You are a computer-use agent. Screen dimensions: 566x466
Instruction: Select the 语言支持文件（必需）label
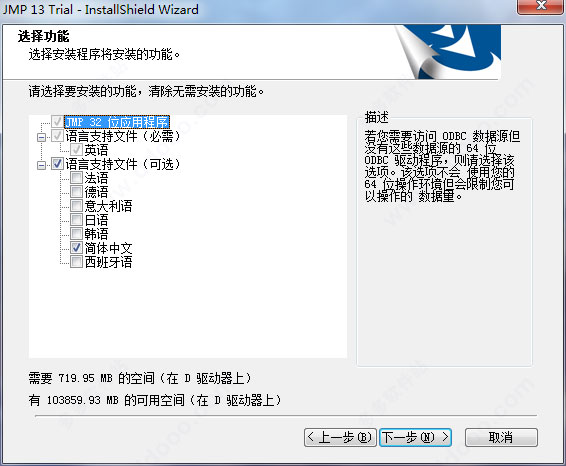click(x=123, y=136)
